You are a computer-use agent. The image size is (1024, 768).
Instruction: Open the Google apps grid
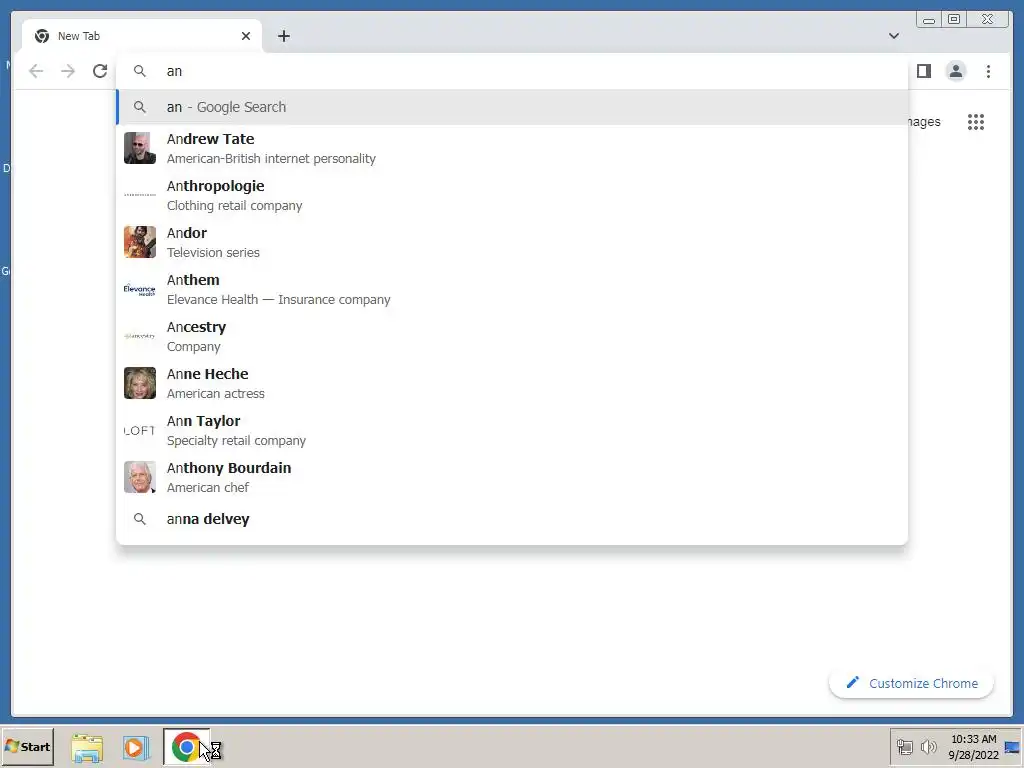click(x=976, y=122)
